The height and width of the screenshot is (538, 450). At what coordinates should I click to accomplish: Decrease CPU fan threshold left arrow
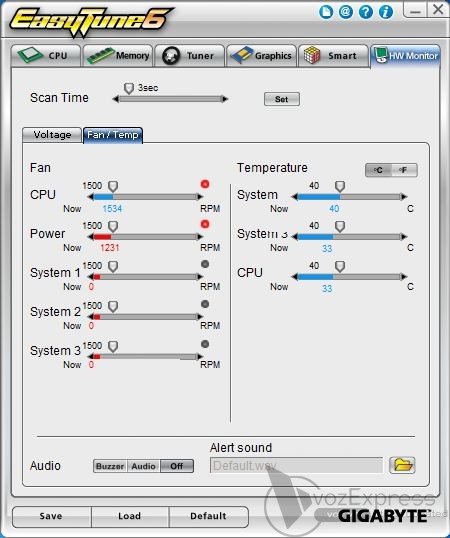[90, 197]
